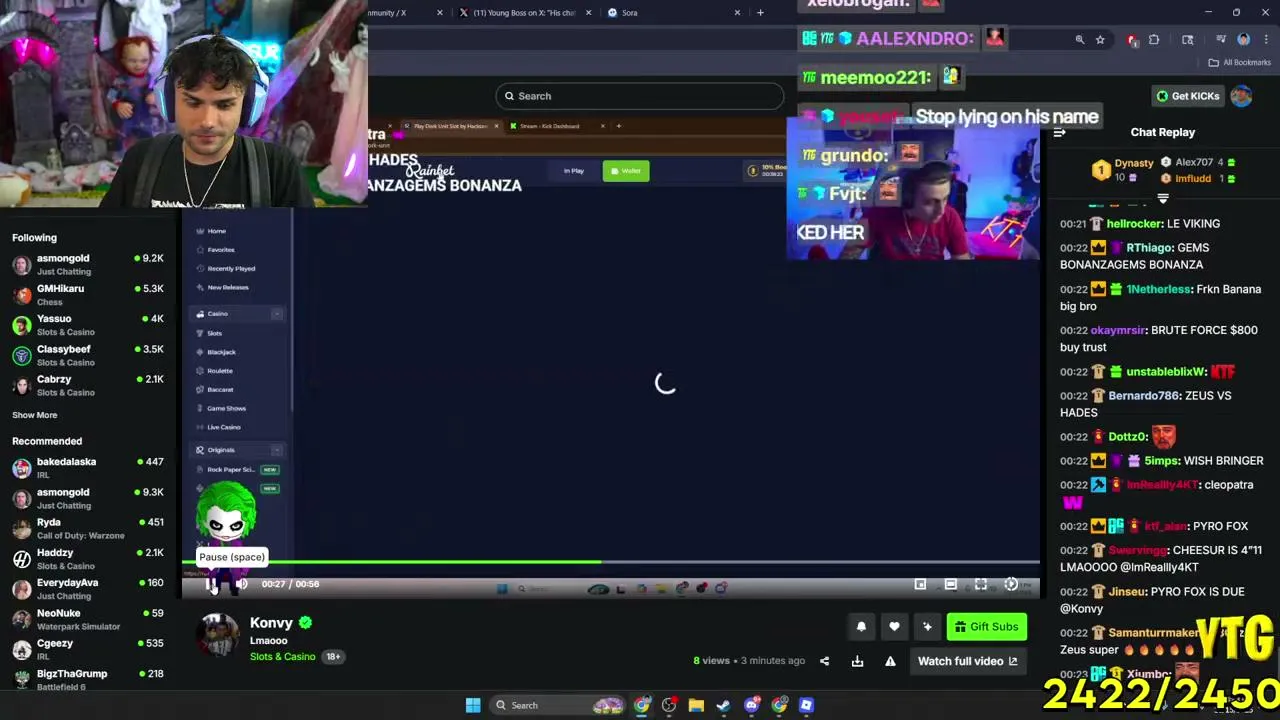Click the Gift Subs button
Image resolution: width=1280 pixels, height=720 pixels.
986,627
